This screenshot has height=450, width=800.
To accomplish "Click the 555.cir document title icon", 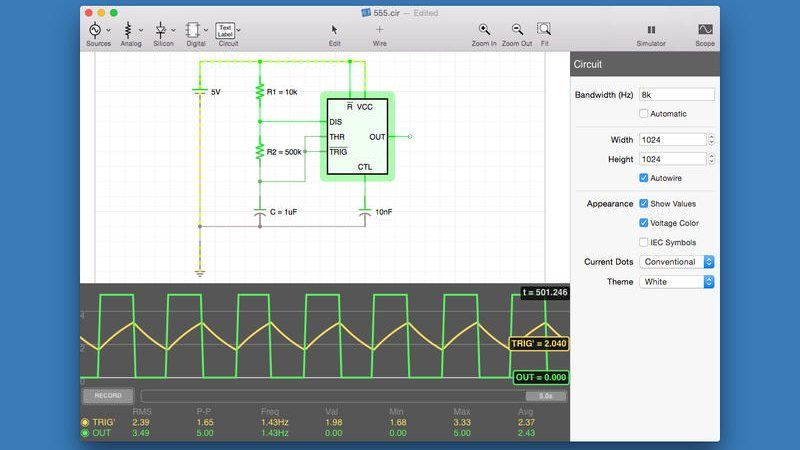I will [366, 13].
